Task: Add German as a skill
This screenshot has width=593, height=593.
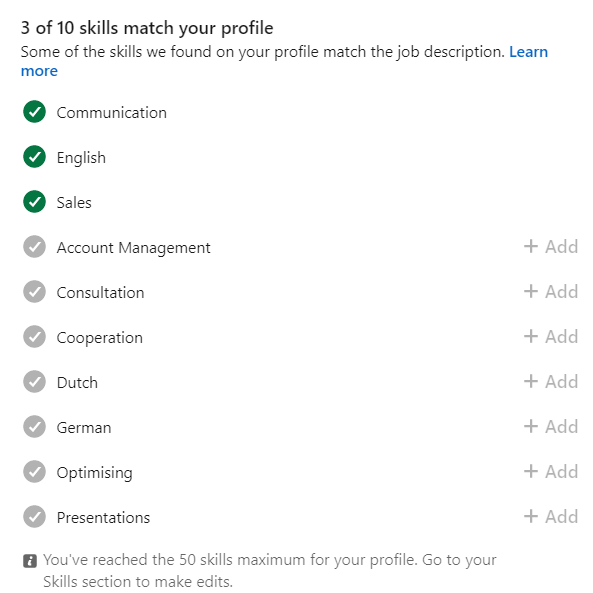Action: point(551,427)
